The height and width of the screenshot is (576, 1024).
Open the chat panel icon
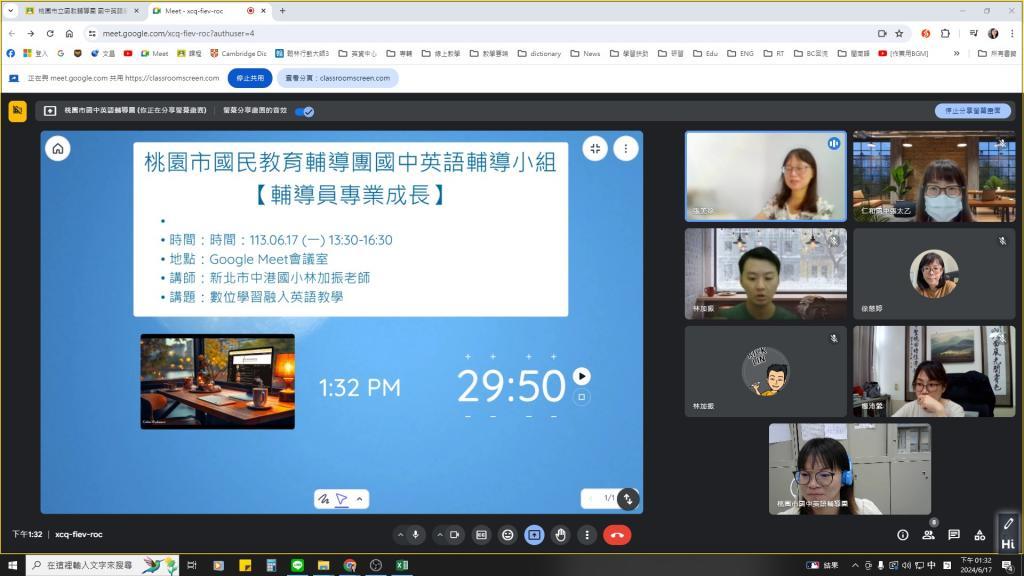pos(954,535)
